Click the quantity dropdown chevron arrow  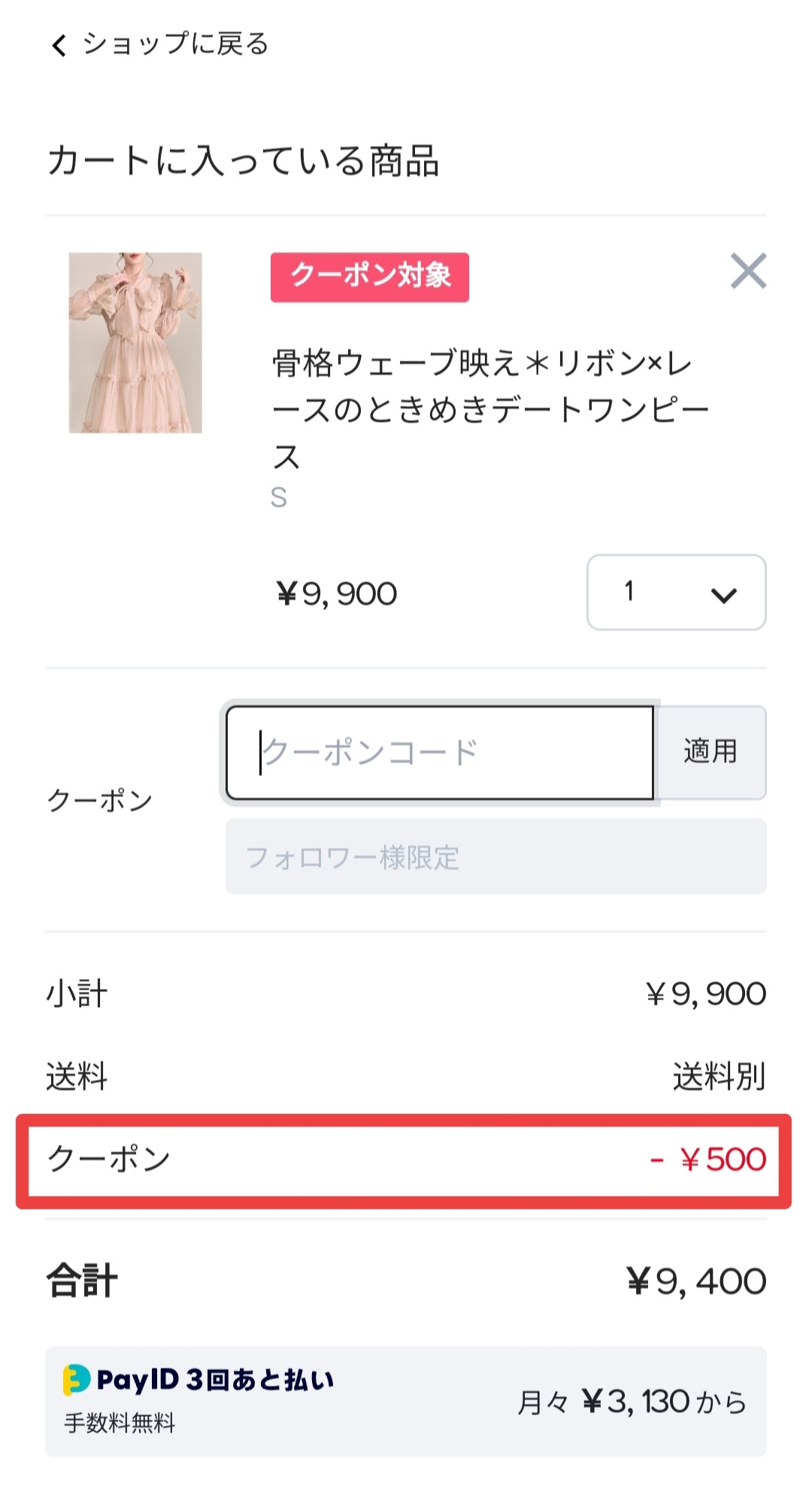coord(723,596)
